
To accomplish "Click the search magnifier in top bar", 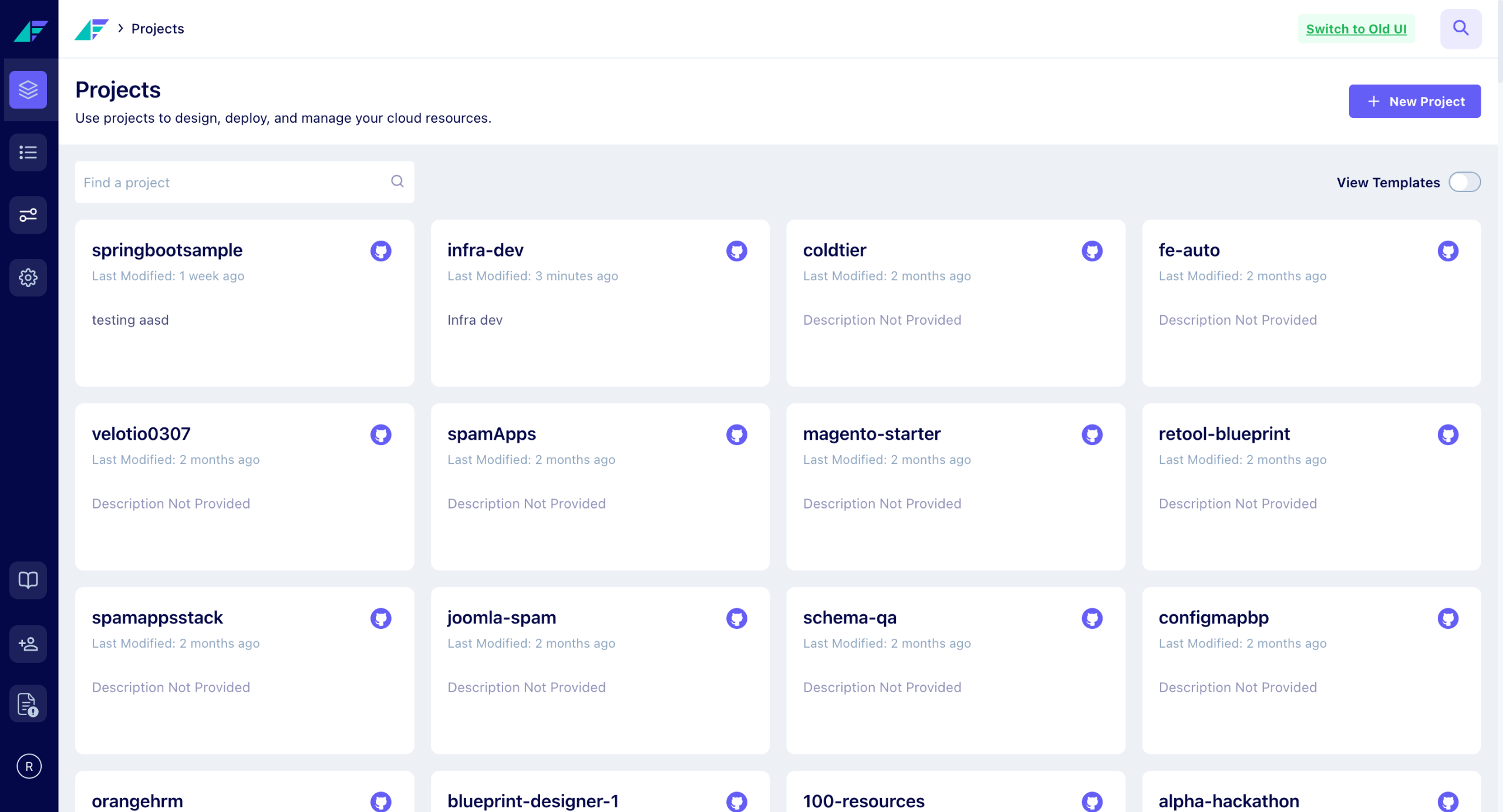I will [x=1460, y=28].
